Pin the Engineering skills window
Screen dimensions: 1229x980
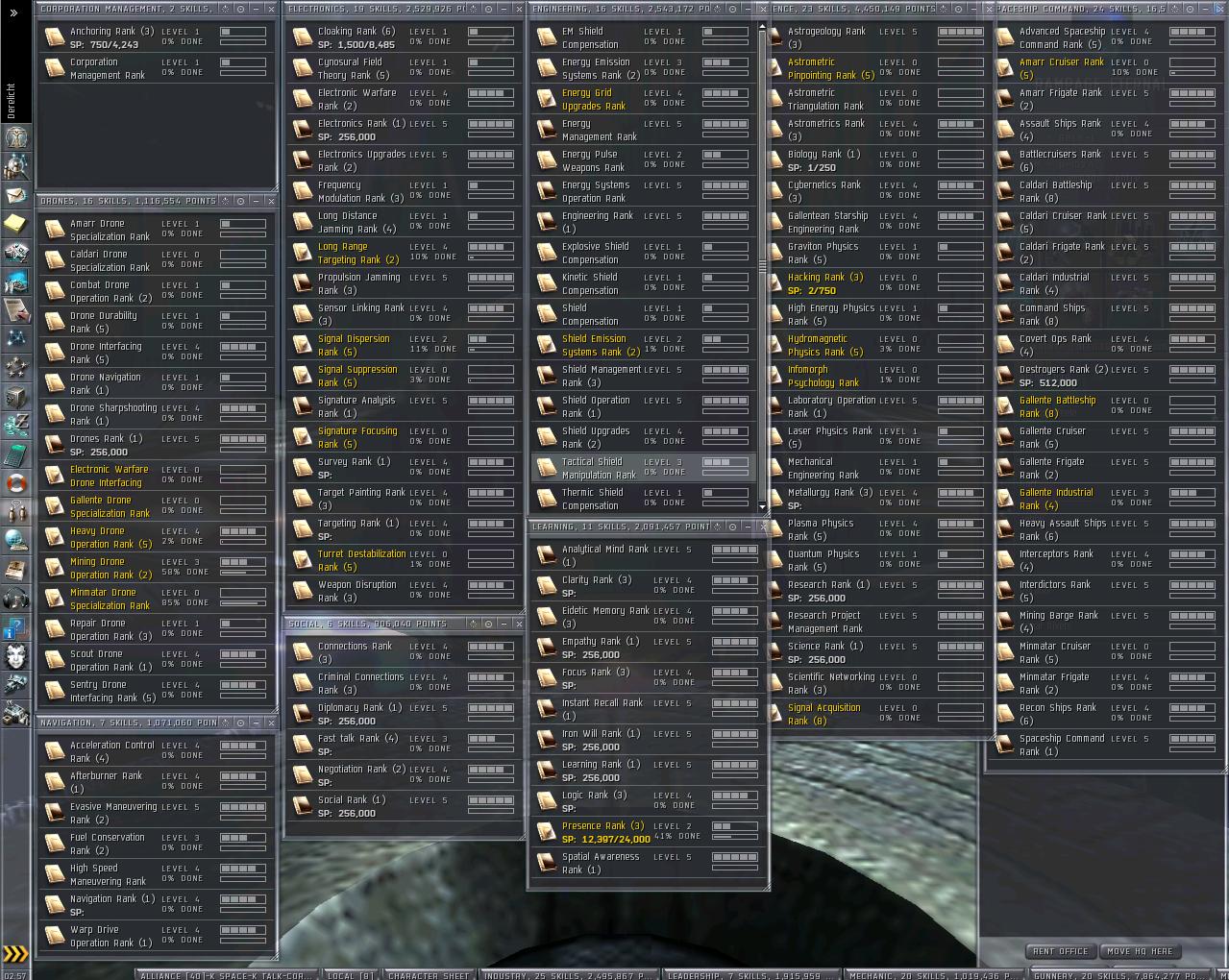(733, 9)
